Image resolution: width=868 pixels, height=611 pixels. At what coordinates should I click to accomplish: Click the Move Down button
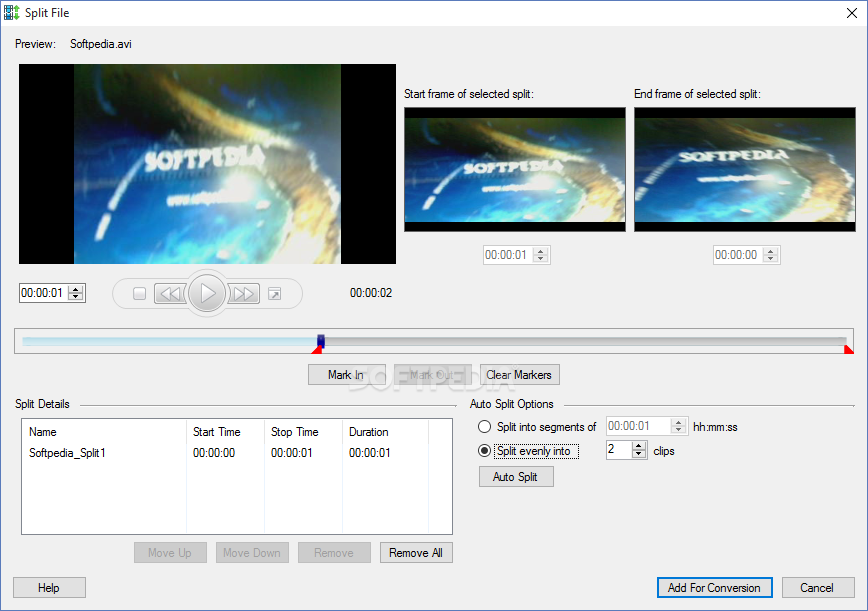[252, 552]
